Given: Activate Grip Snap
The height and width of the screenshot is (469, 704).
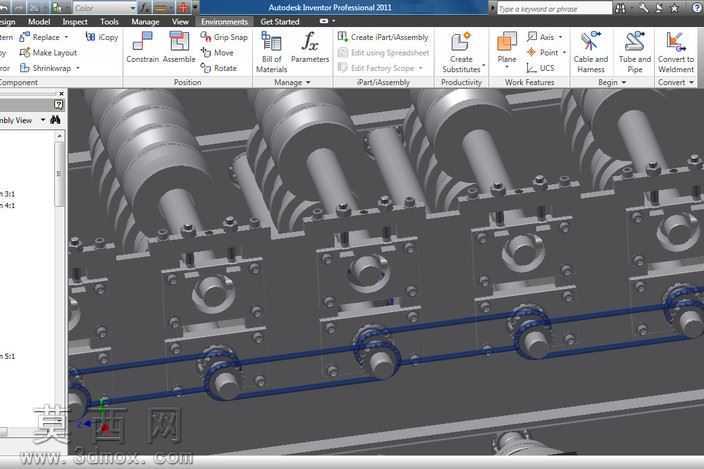Looking at the screenshot, I should [224, 37].
